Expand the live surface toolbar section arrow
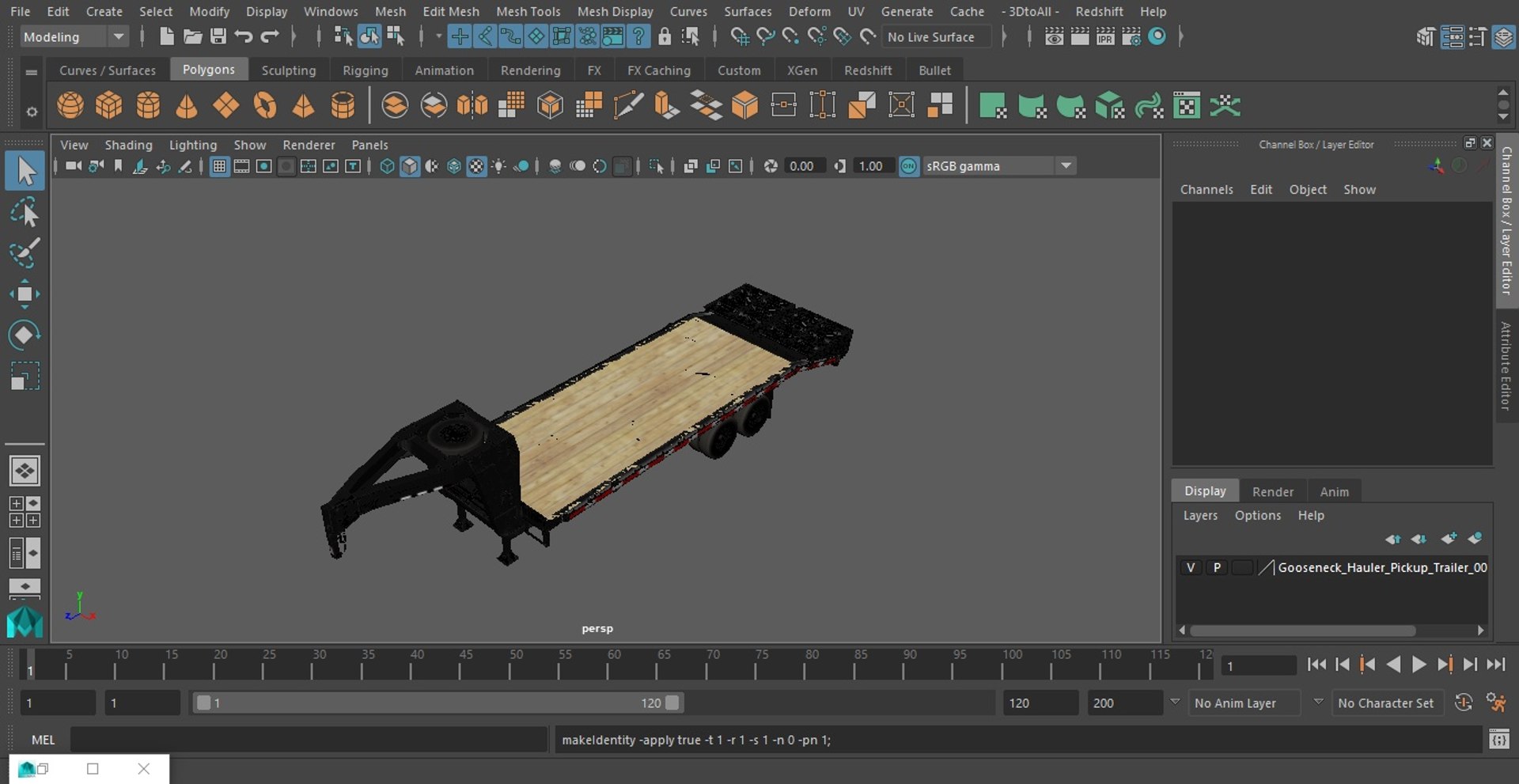The height and width of the screenshot is (784, 1519). click(x=1004, y=36)
